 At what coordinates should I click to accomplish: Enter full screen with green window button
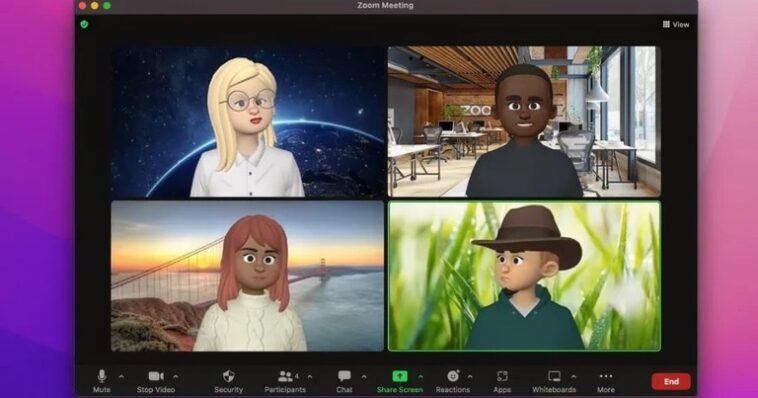[x=107, y=5]
